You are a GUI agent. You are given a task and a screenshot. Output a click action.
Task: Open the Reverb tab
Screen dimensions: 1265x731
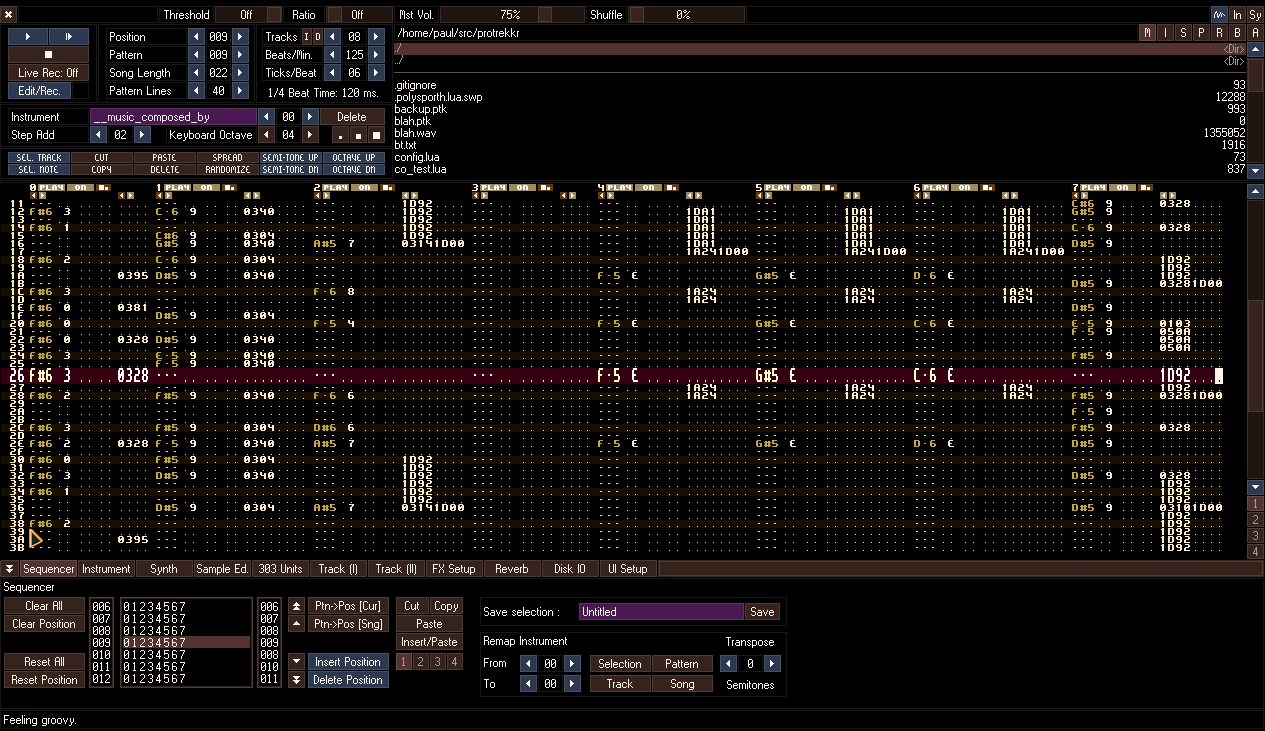(511, 569)
